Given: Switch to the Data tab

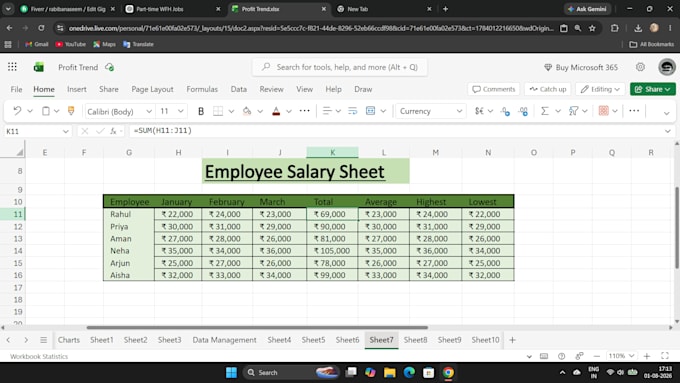Looking at the screenshot, I should point(239,89).
